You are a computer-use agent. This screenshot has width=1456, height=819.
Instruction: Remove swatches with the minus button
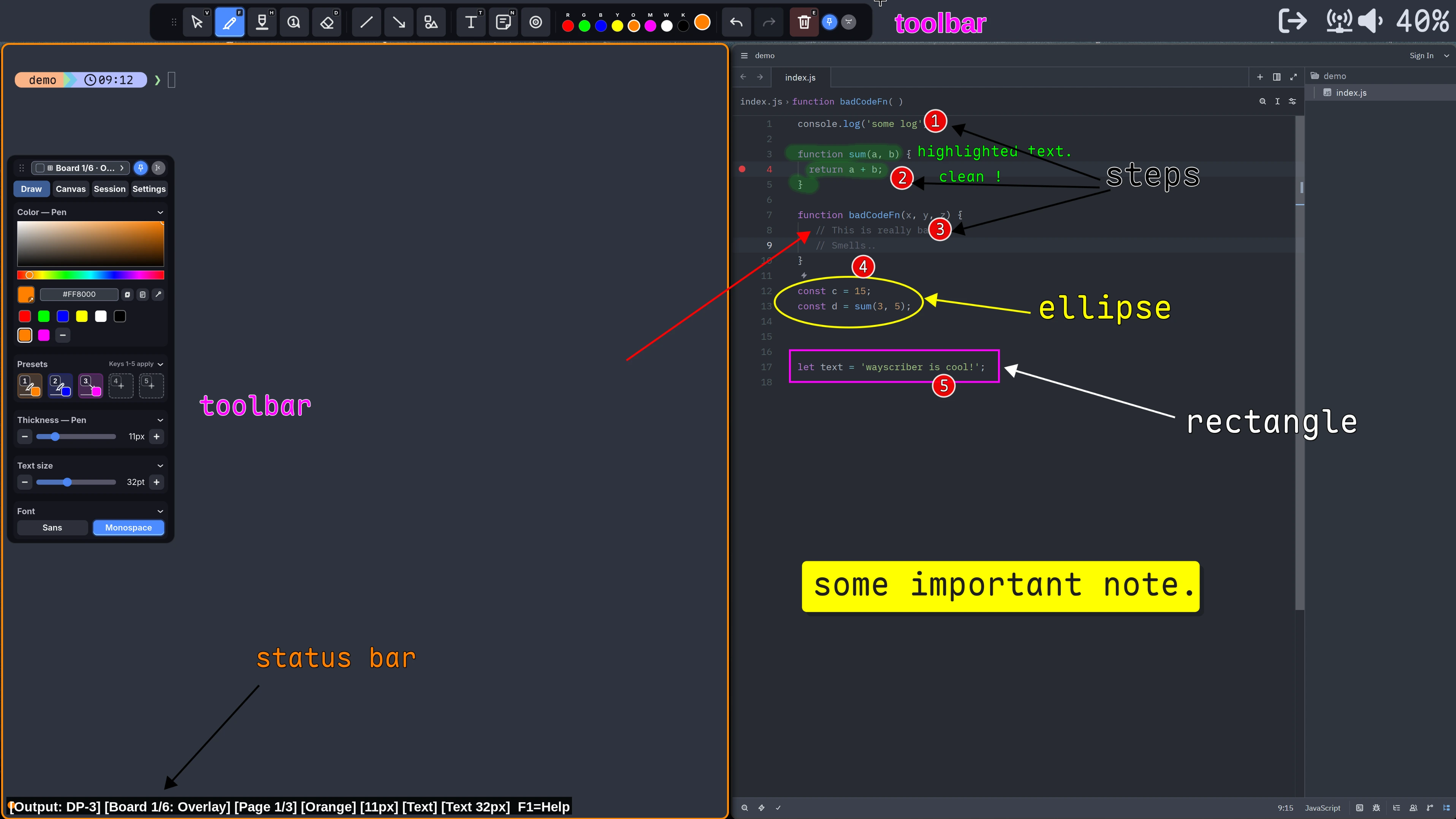tap(63, 336)
